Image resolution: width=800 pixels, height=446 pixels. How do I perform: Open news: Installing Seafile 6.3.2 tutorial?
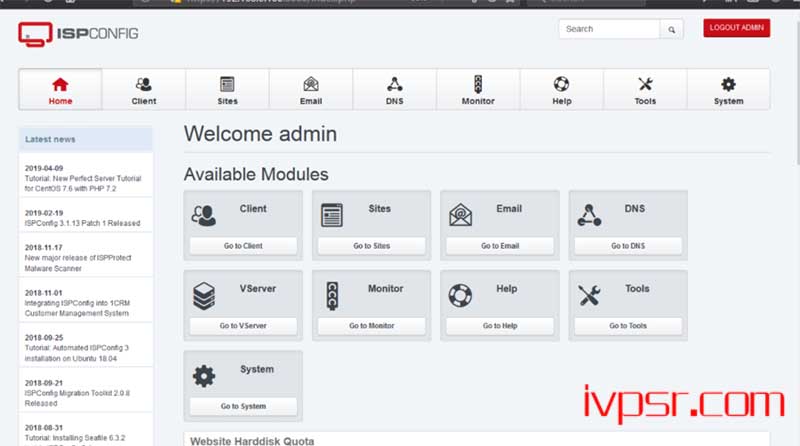(75, 438)
